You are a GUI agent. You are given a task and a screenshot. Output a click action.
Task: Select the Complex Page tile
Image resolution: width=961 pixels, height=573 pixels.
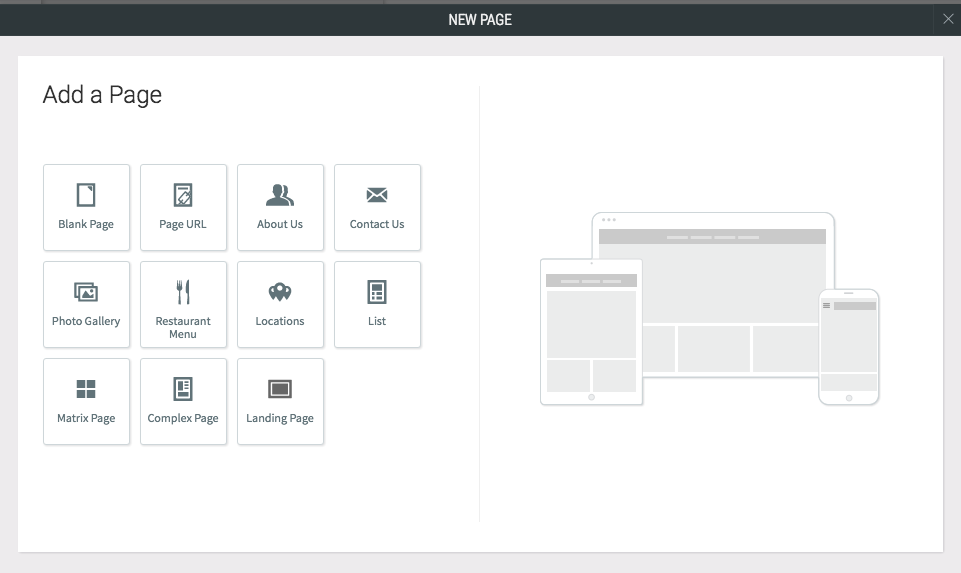point(183,401)
